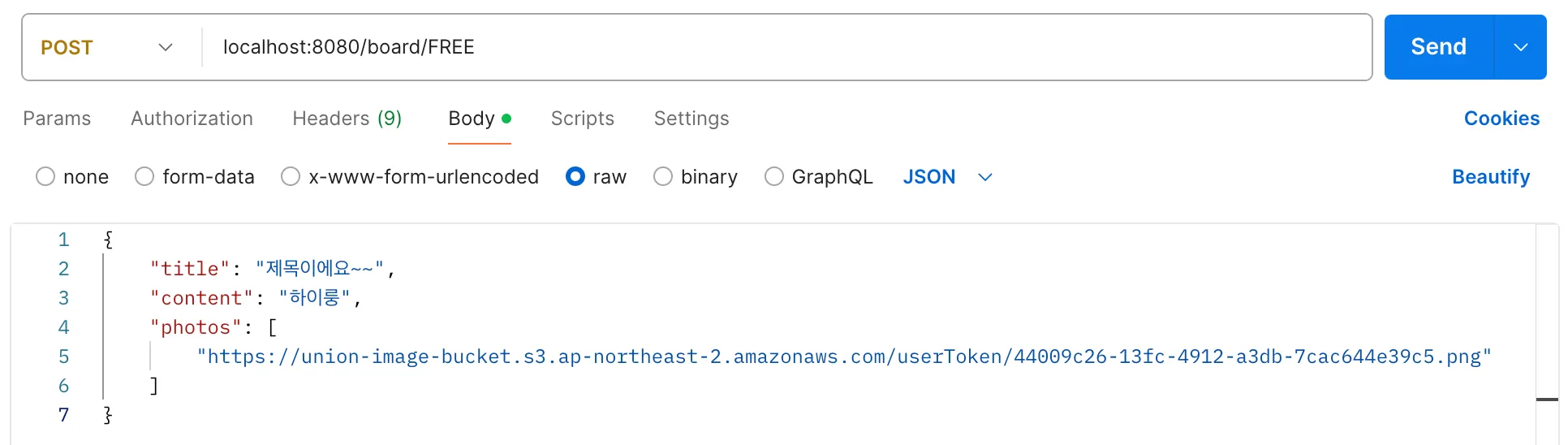The image size is (1568, 445).
Task: Open the POST method dropdown
Action: [107, 47]
